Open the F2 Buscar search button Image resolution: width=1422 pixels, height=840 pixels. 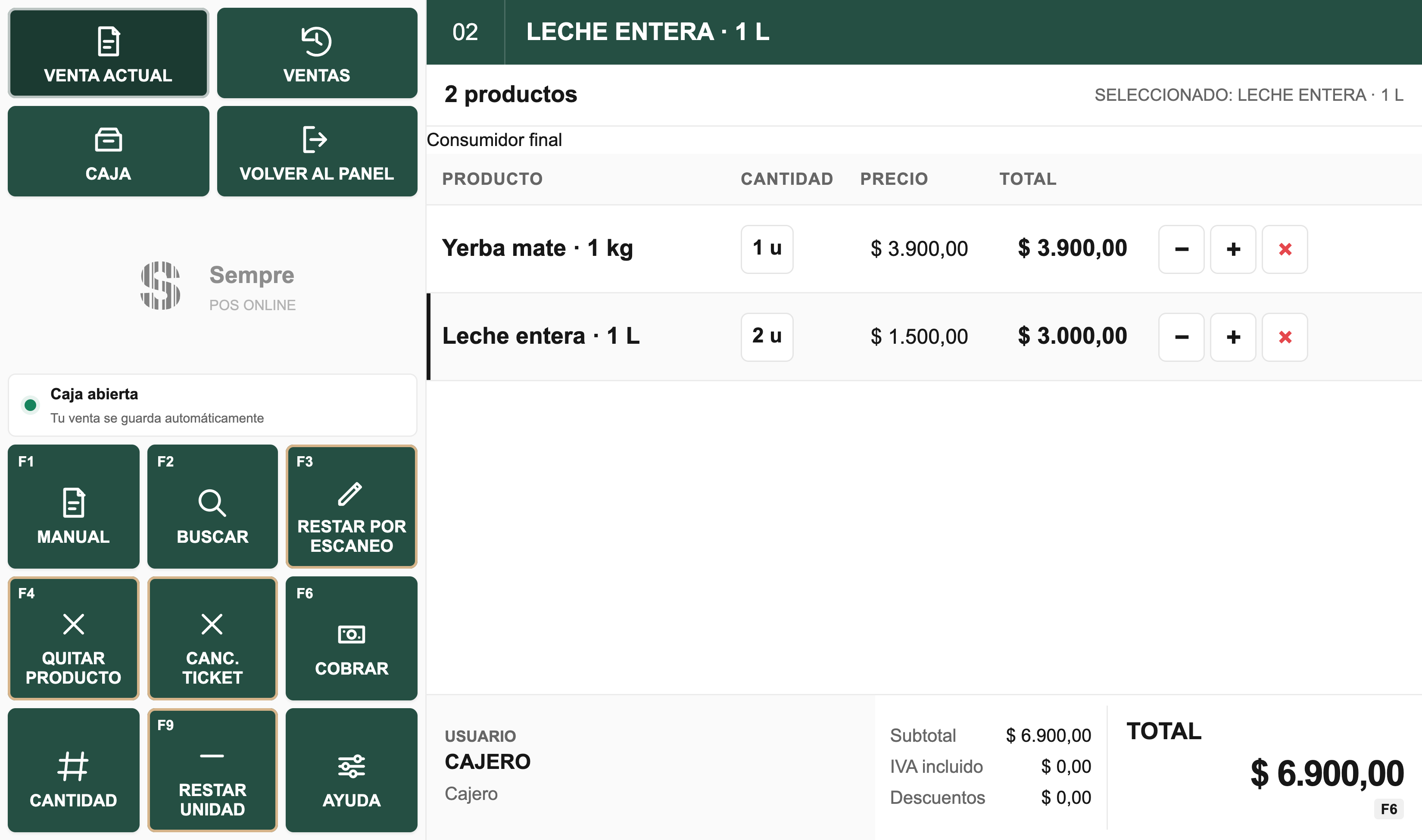pos(212,506)
